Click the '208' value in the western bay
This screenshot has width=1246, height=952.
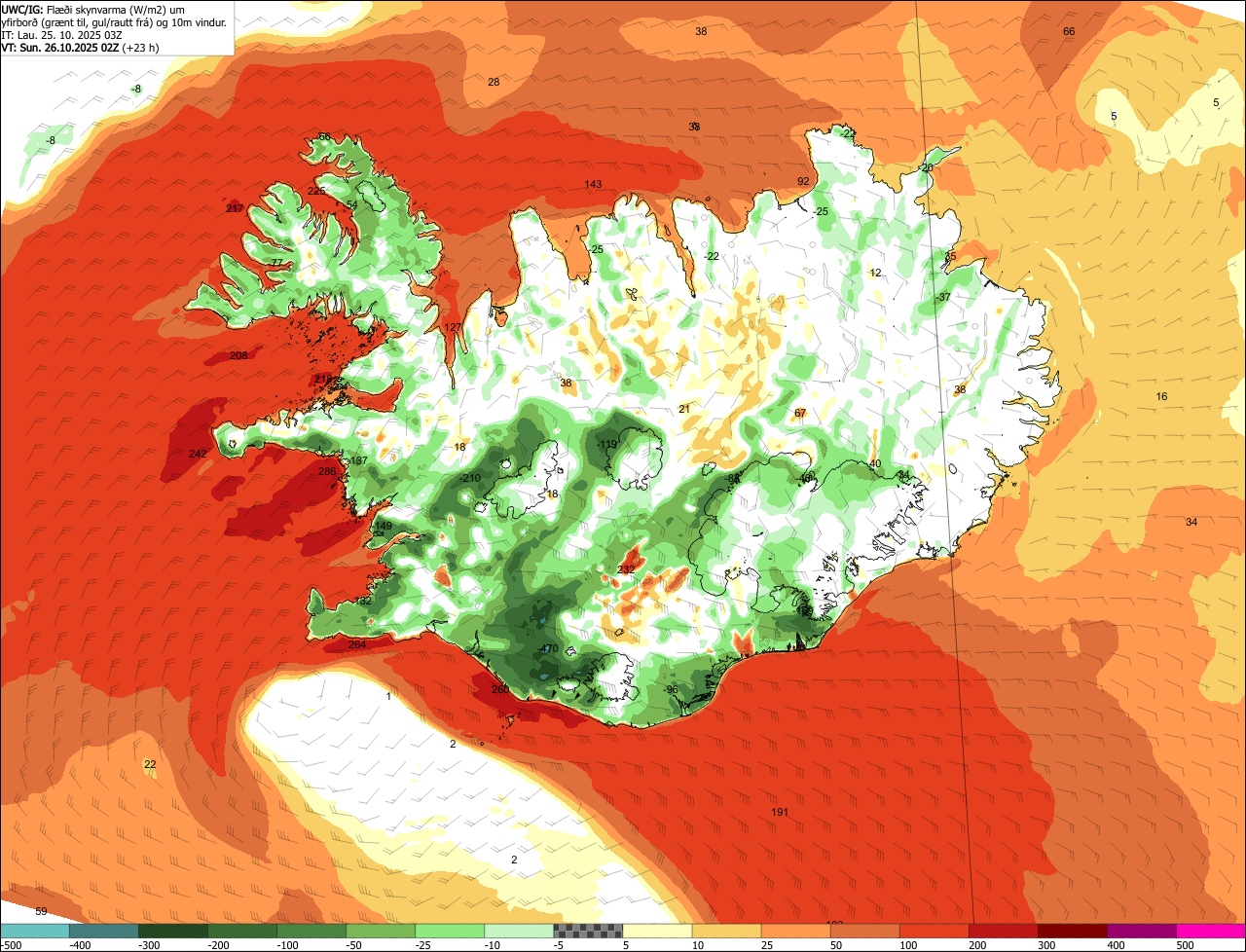(x=238, y=355)
